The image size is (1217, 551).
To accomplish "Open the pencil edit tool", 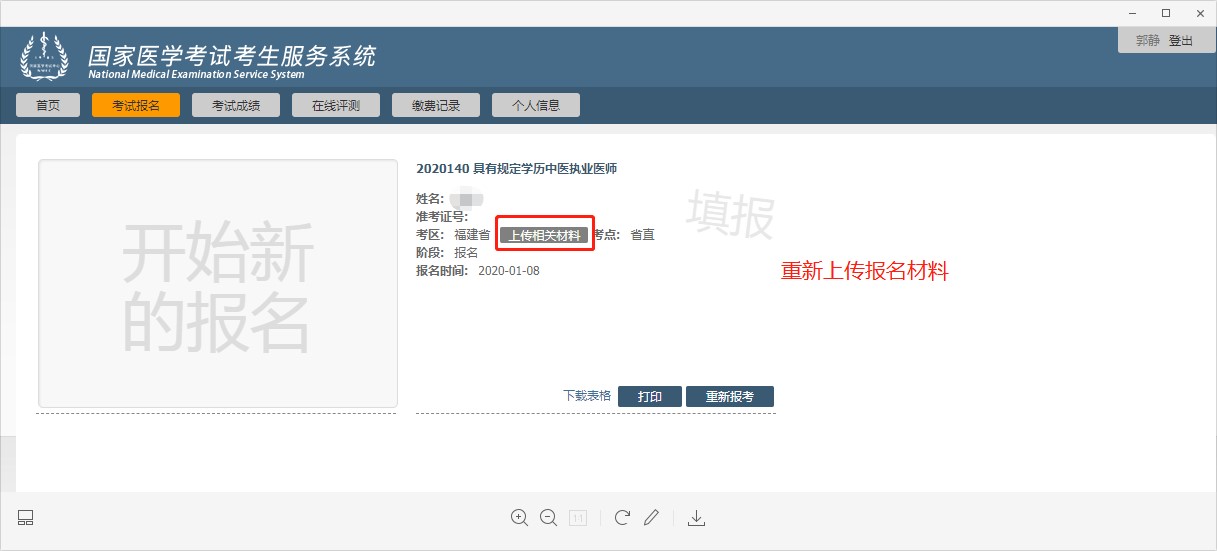I will [x=651, y=517].
